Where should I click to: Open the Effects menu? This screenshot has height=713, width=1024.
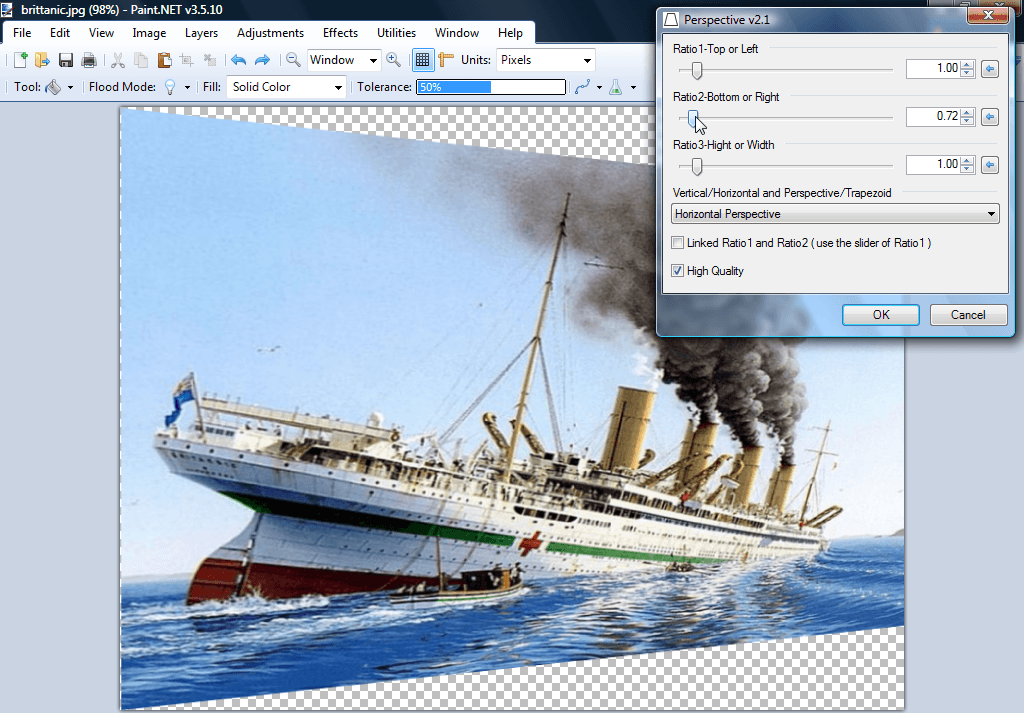(x=340, y=32)
